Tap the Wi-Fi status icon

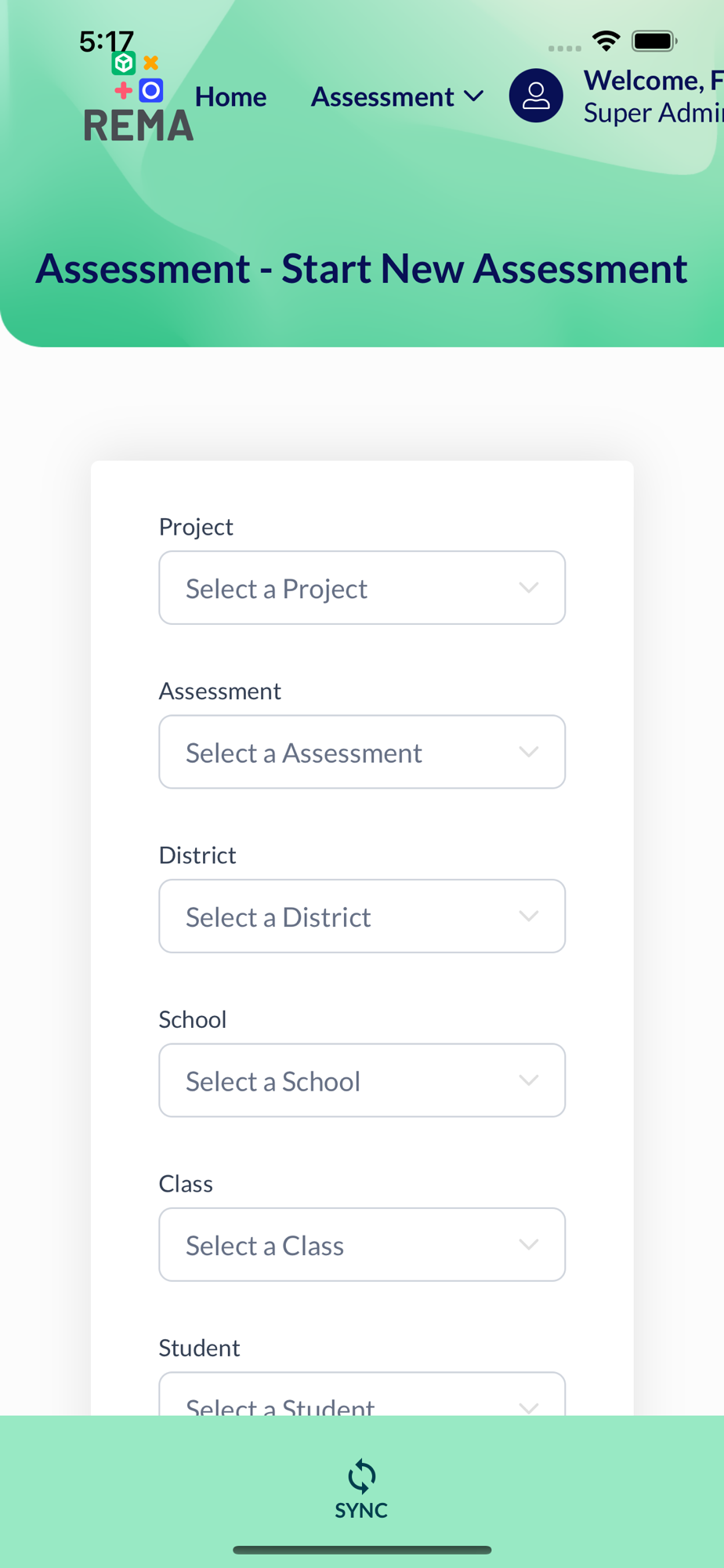coord(606,41)
